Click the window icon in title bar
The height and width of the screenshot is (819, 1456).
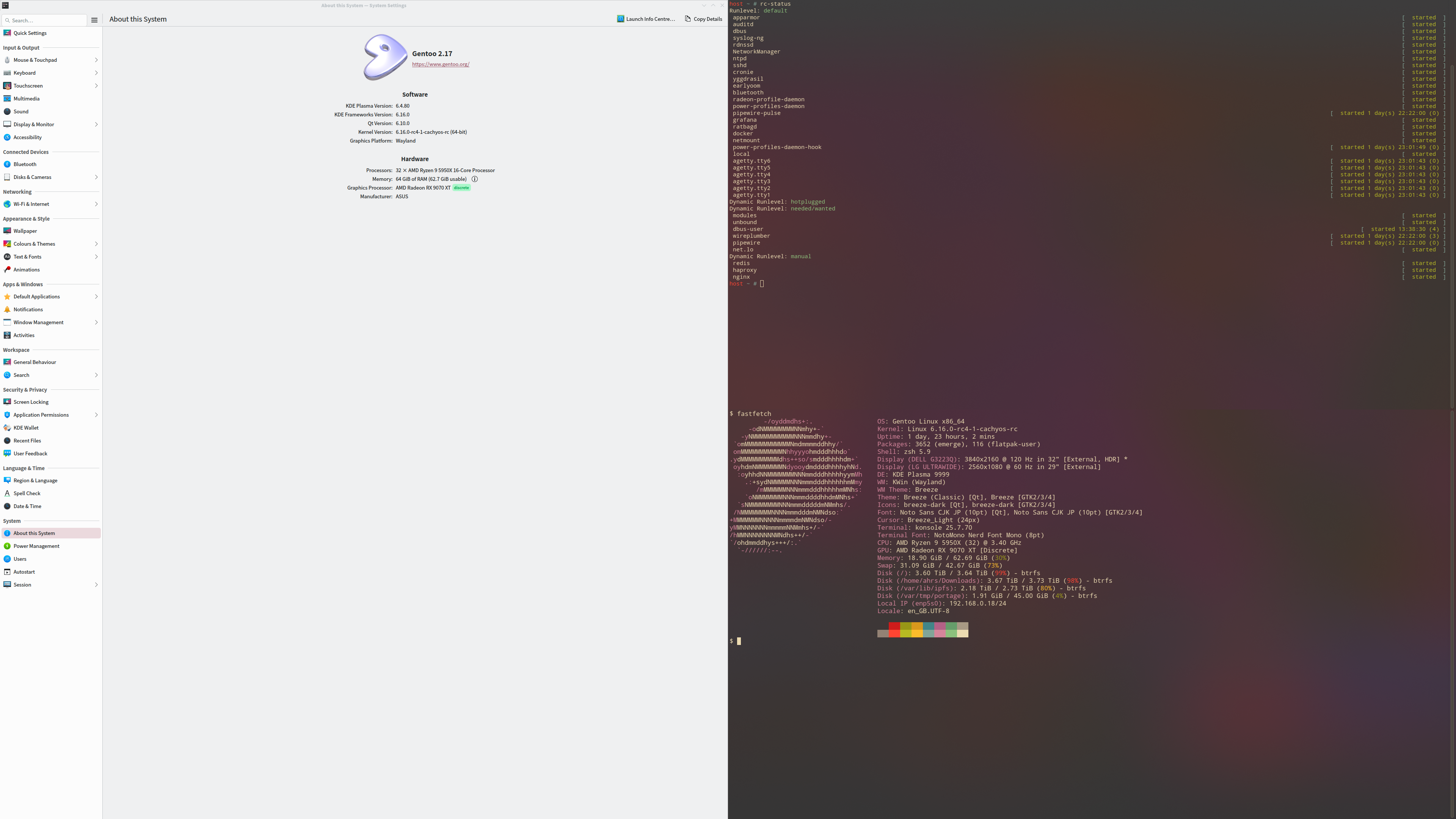point(5,6)
